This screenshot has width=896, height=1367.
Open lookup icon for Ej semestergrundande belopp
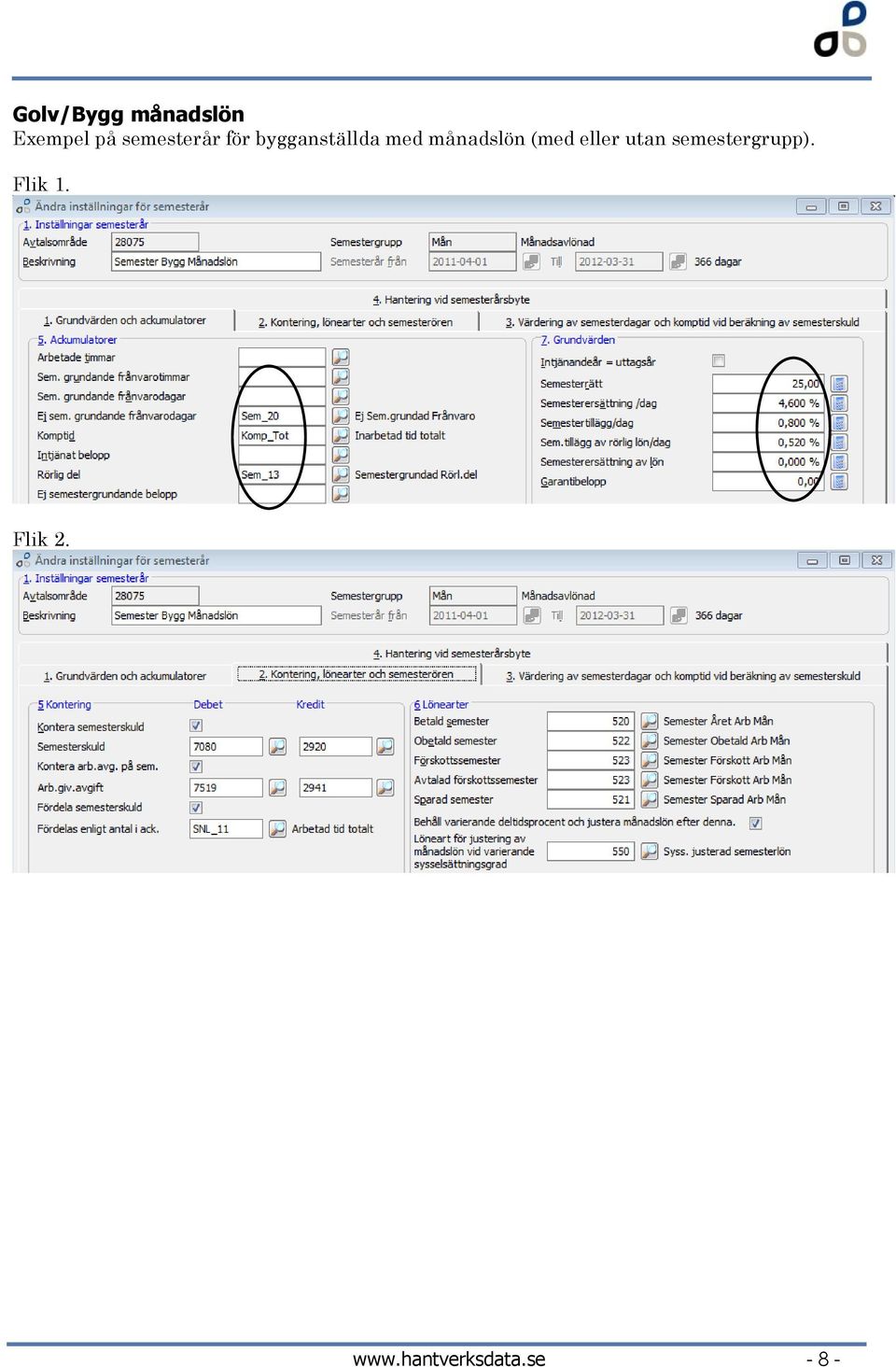pyautogui.click(x=341, y=494)
